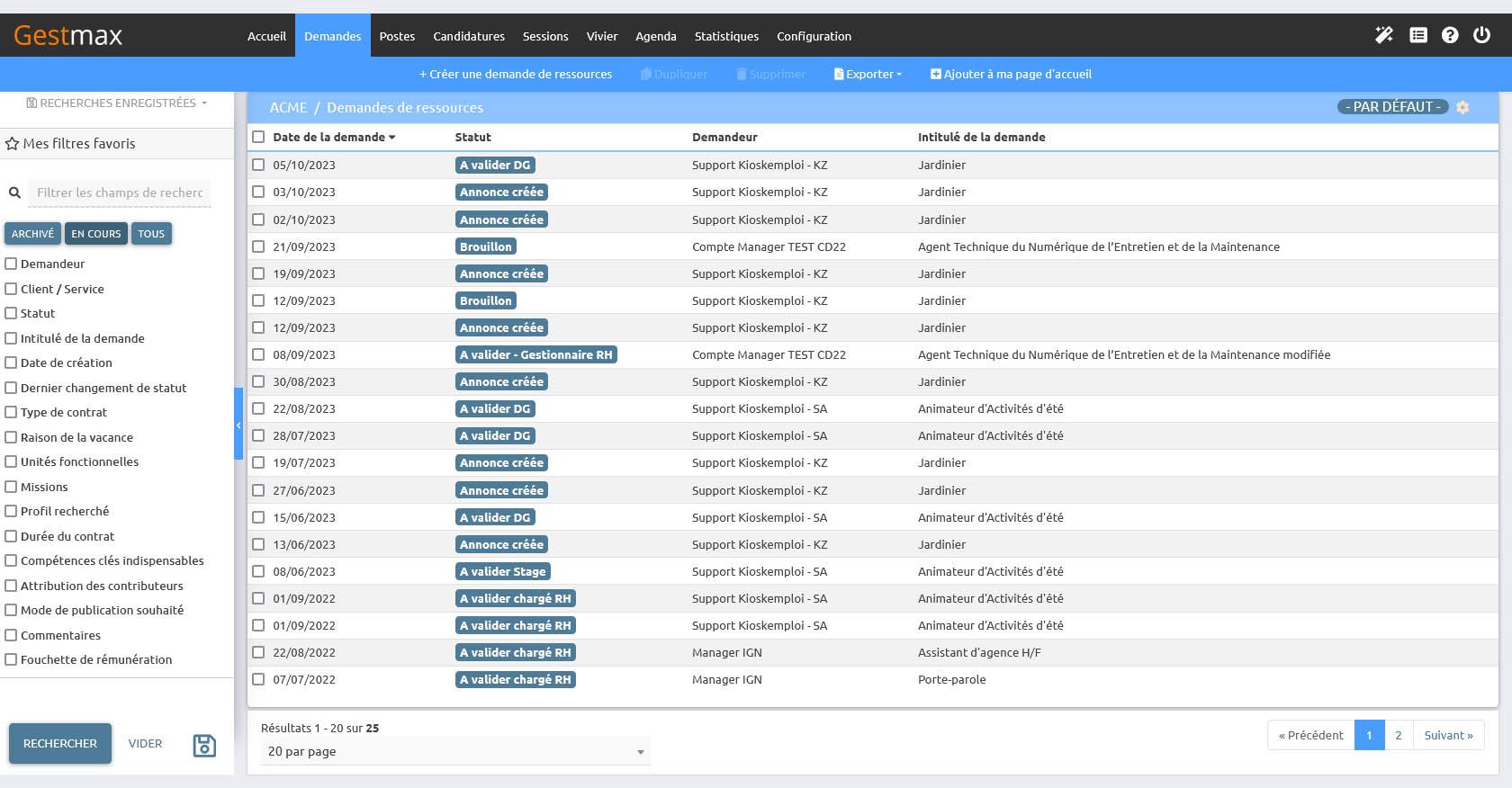The height and width of the screenshot is (788, 1512).
Task: Click the ACME breadcrumb link
Action: click(288, 108)
